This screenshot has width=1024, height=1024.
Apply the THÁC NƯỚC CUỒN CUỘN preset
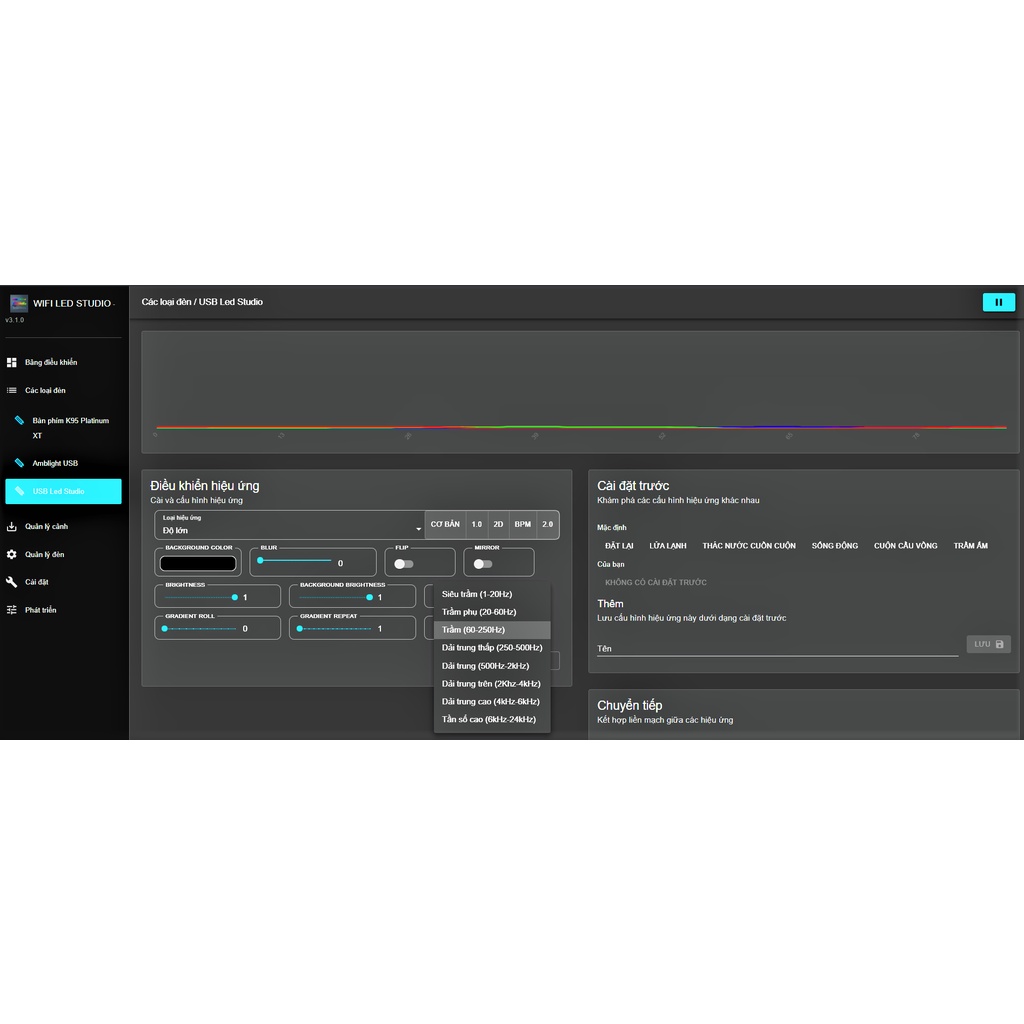(x=749, y=546)
